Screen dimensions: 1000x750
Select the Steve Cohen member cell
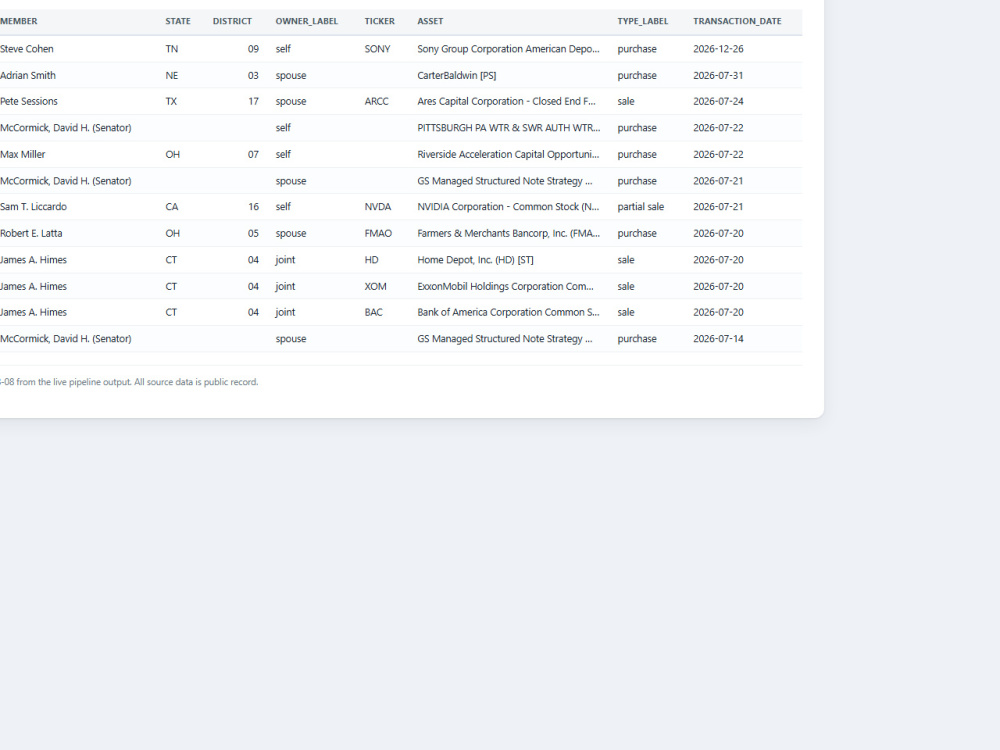(x=27, y=48)
